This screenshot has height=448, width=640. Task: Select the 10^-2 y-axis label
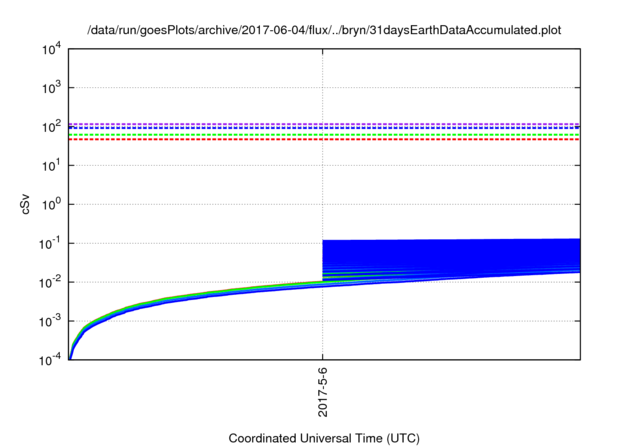[51, 283]
